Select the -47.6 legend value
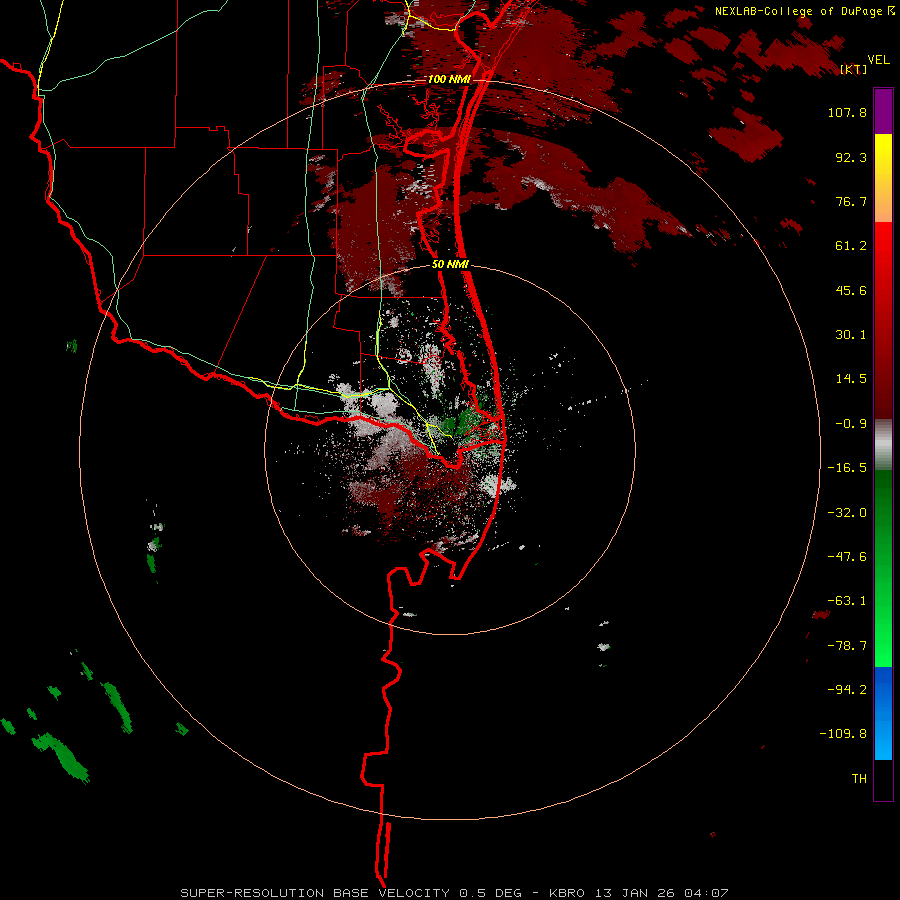The height and width of the screenshot is (900, 900). point(847,557)
